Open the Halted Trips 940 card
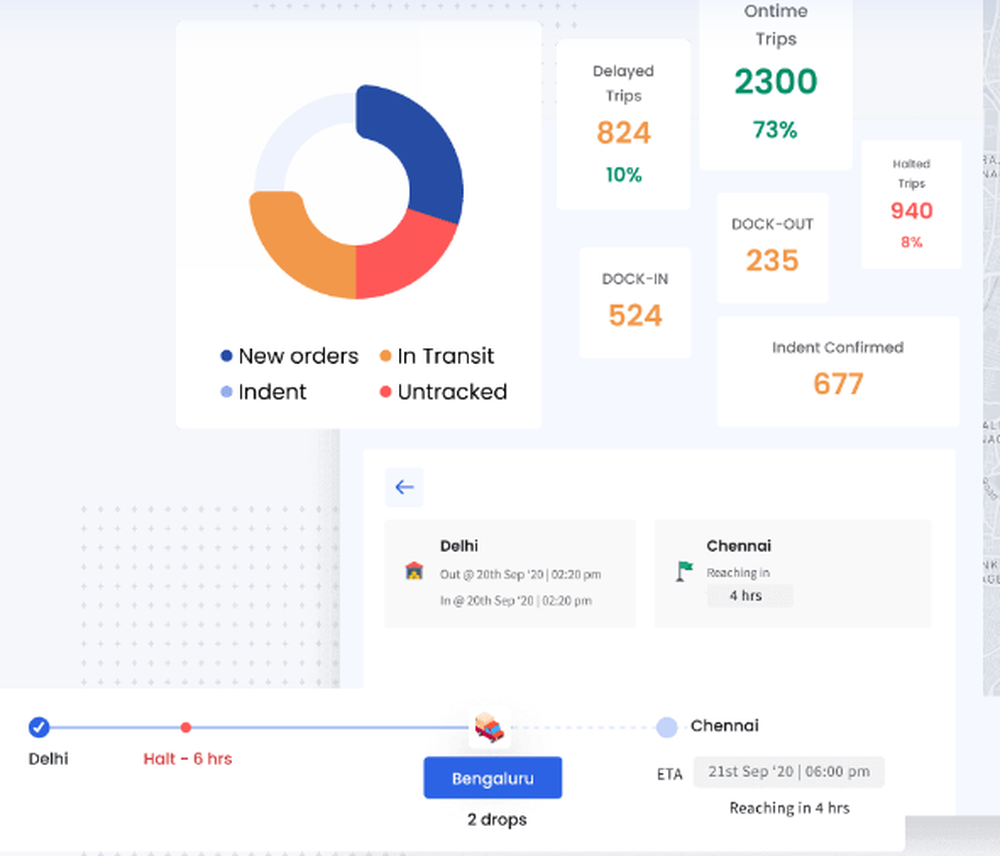Viewport: 1000px width, 856px height. pos(911,204)
